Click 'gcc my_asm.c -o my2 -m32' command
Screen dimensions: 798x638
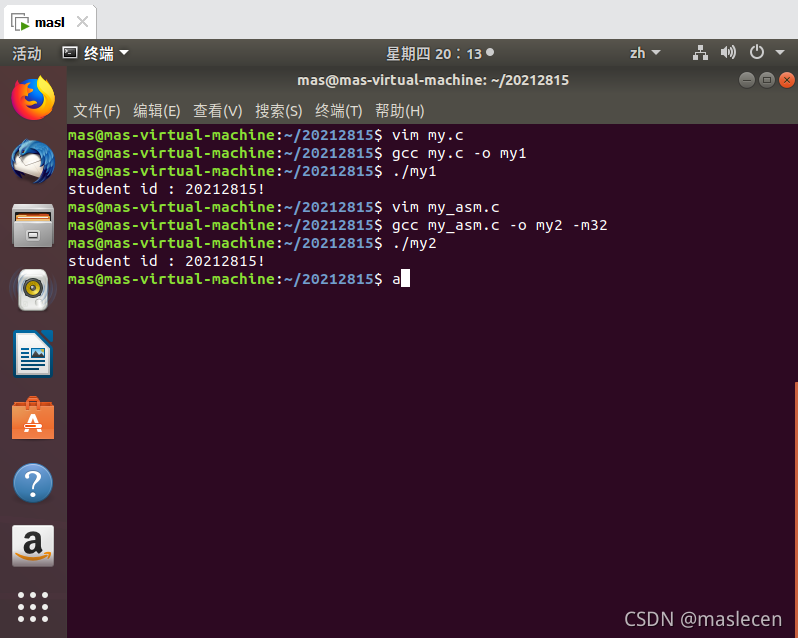[x=499, y=225]
